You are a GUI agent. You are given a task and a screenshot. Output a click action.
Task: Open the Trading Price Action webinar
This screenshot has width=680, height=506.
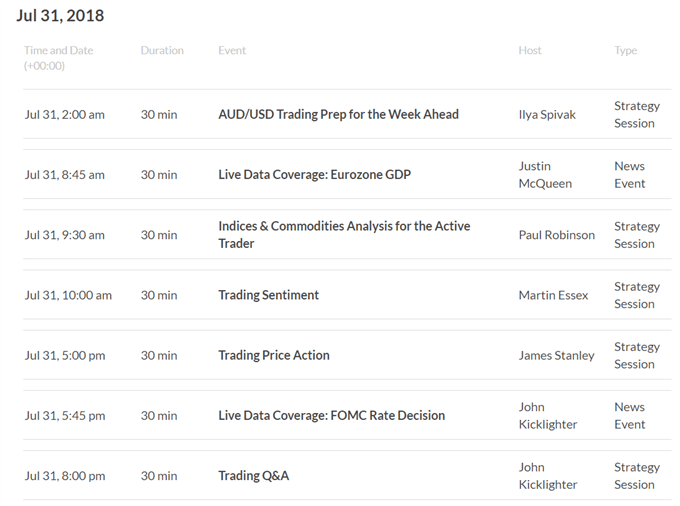click(274, 355)
